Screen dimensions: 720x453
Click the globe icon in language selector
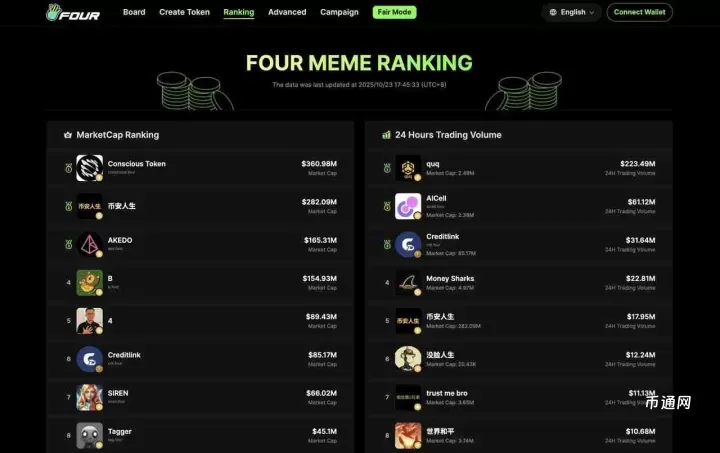tap(553, 12)
